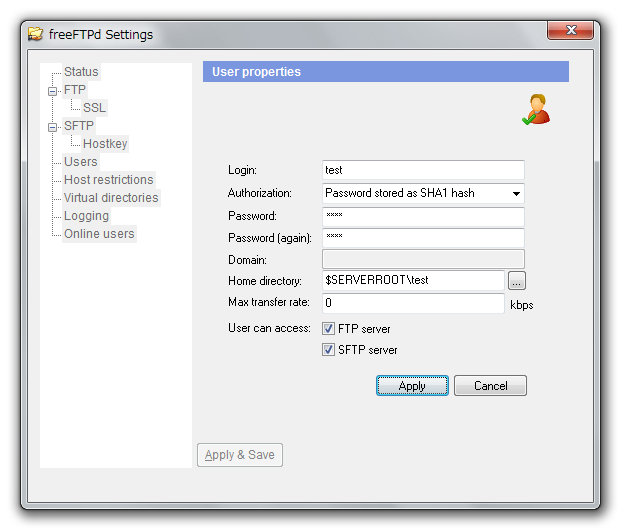
Task: Click the Apply & Save button
Action: point(240,455)
